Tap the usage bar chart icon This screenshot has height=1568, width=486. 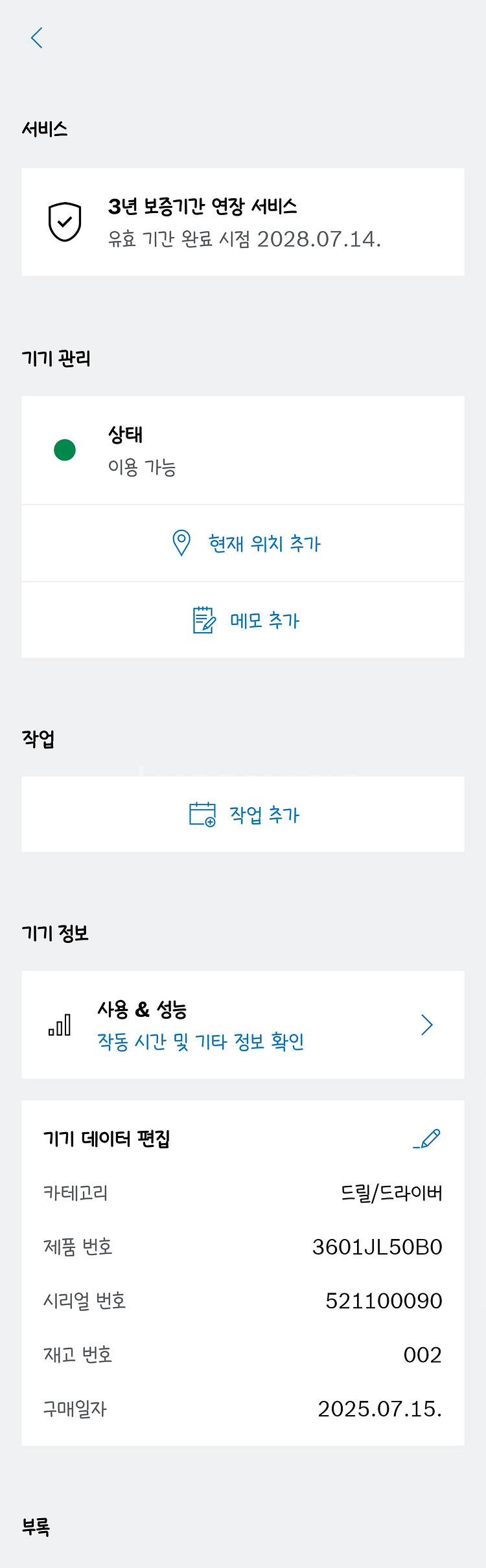coord(60,1025)
